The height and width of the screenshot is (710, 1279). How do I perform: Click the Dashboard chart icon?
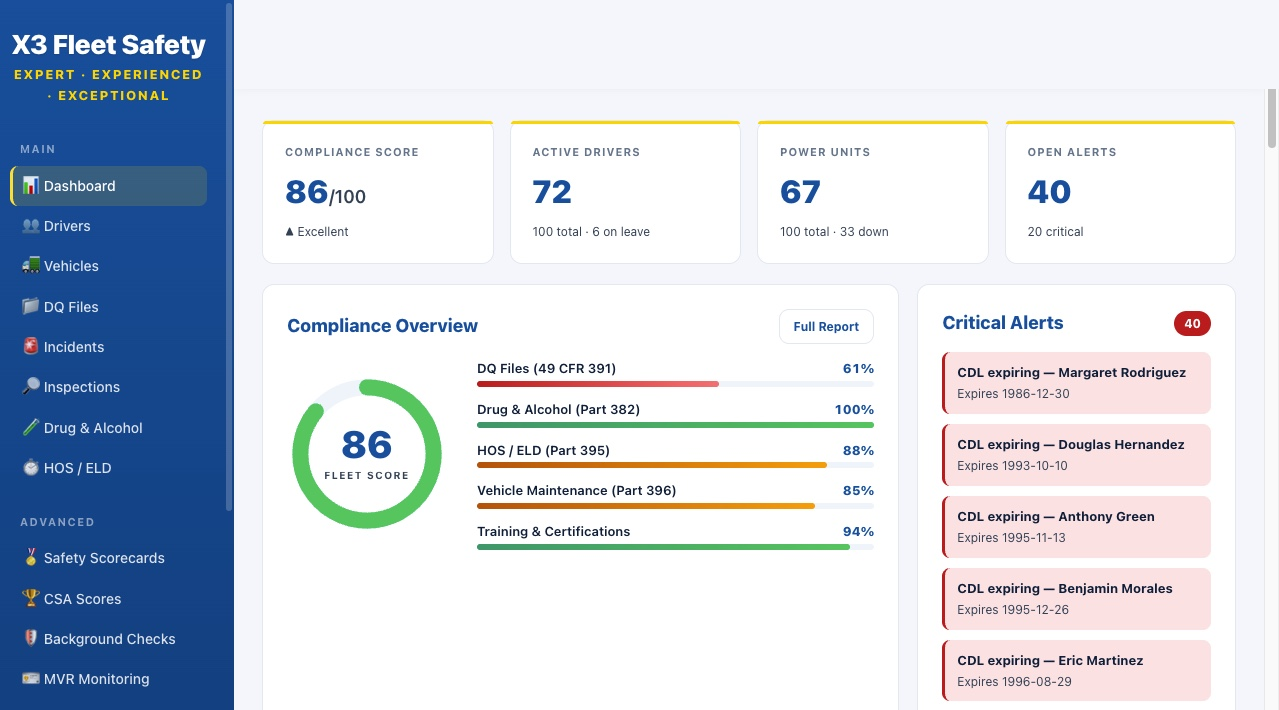click(31, 186)
